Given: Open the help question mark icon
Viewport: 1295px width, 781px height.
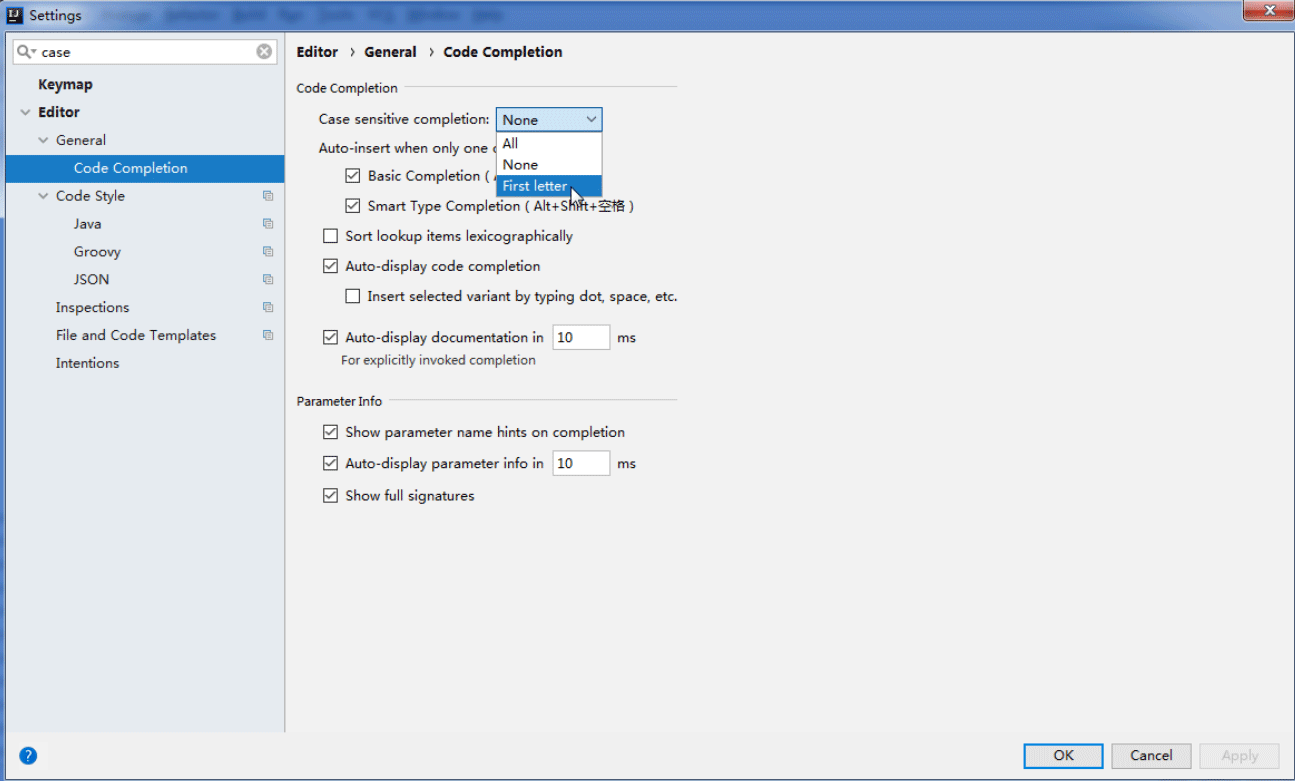Looking at the screenshot, I should click(28, 756).
